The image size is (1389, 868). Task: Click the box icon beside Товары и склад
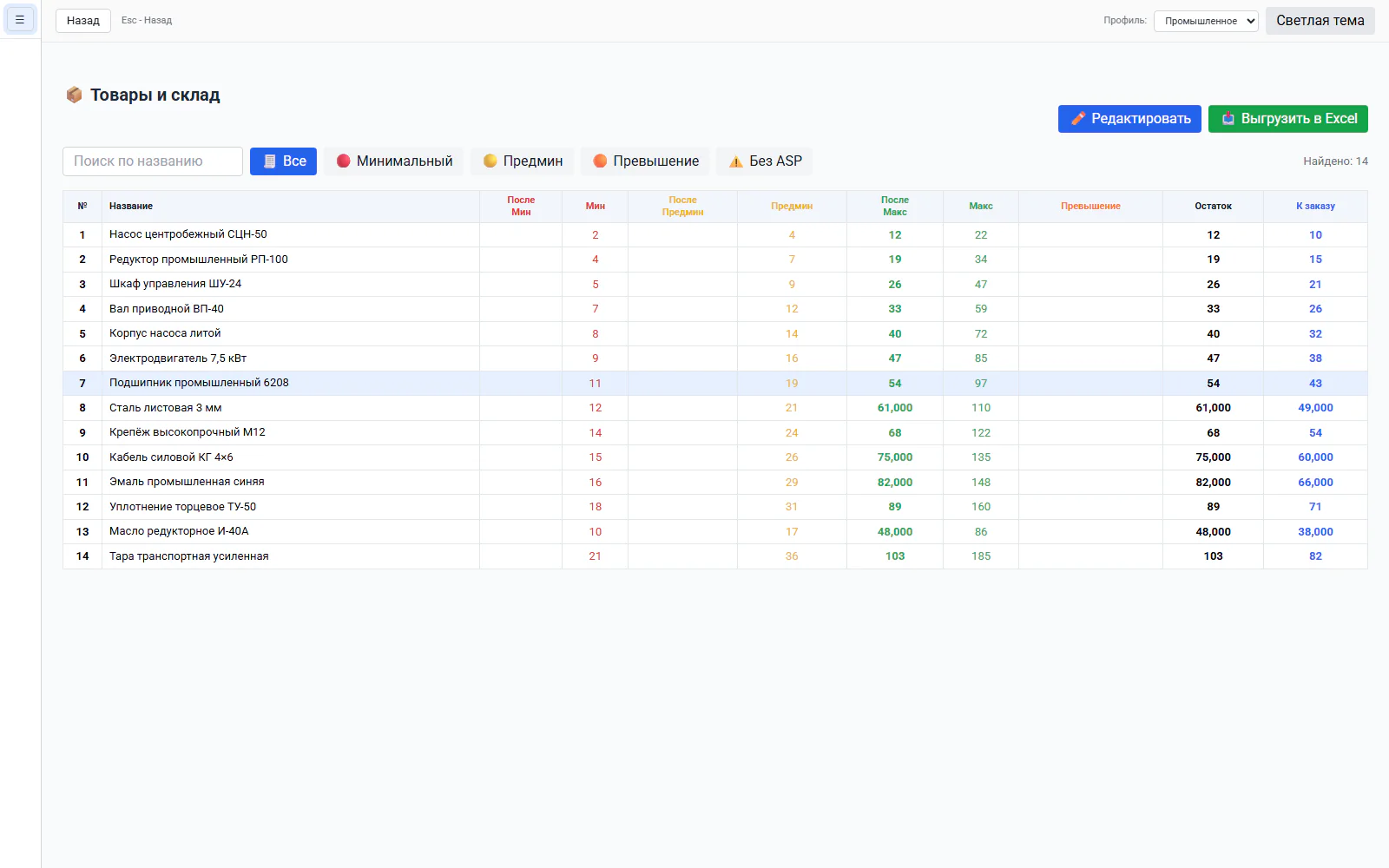point(74,95)
